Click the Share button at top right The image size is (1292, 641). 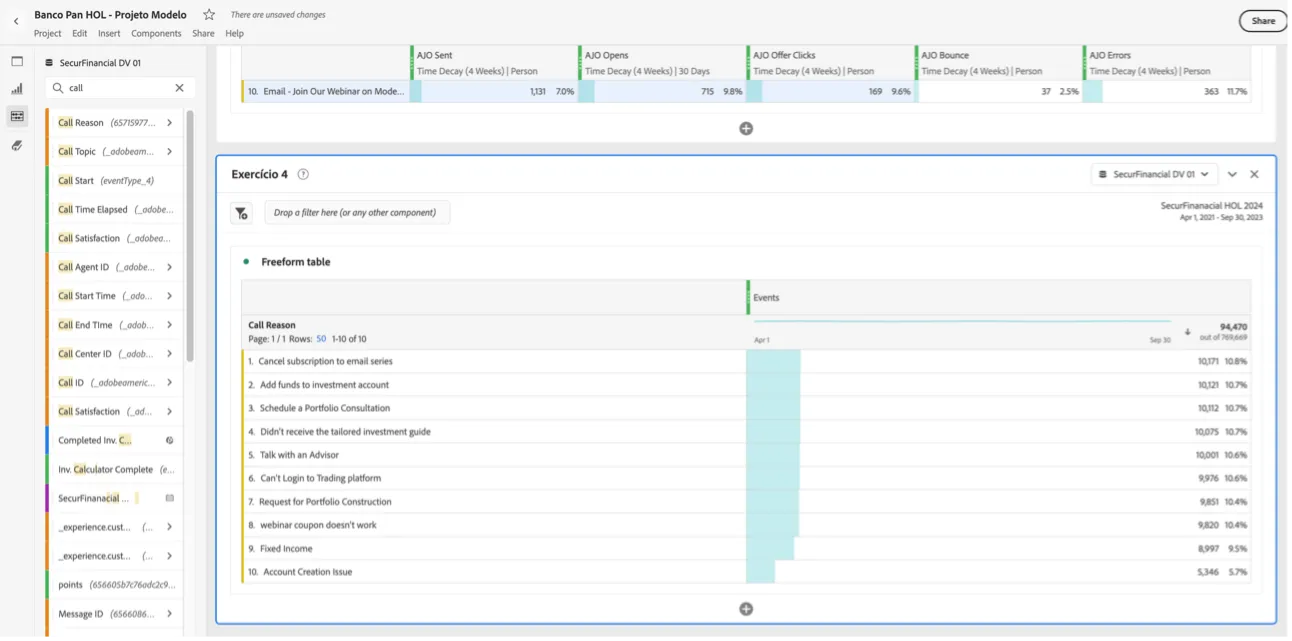pyautogui.click(x=1263, y=21)
